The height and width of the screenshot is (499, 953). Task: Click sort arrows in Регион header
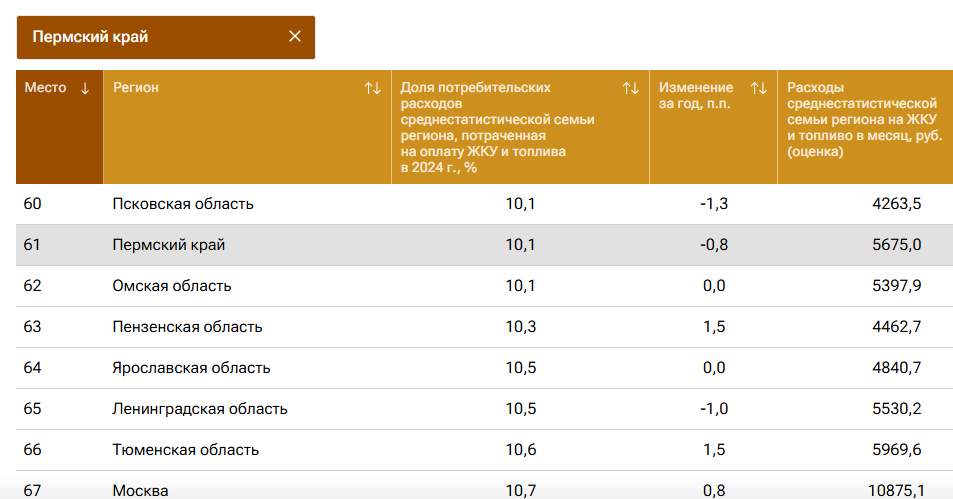pyautogui.click(x=373, y=88)
